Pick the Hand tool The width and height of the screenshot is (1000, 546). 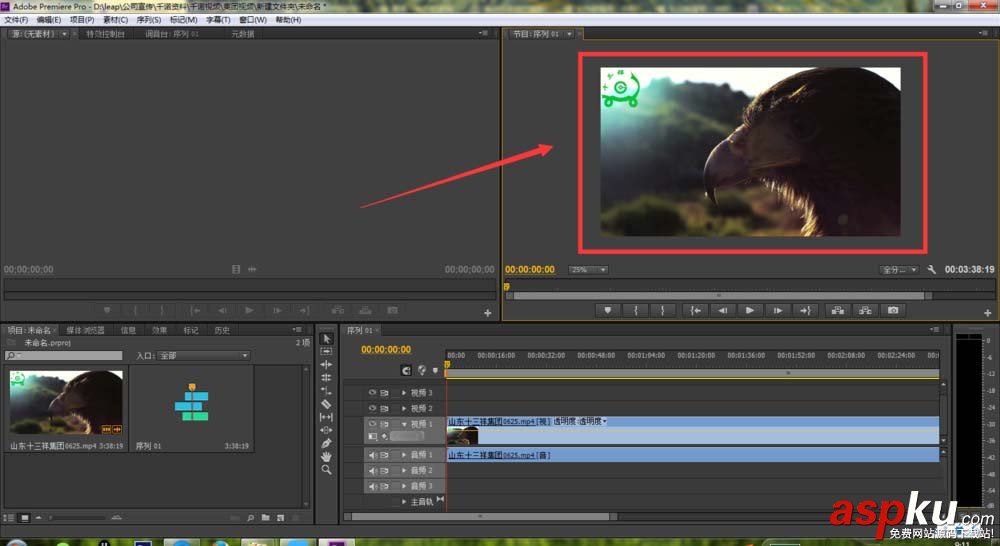(326, 456)
